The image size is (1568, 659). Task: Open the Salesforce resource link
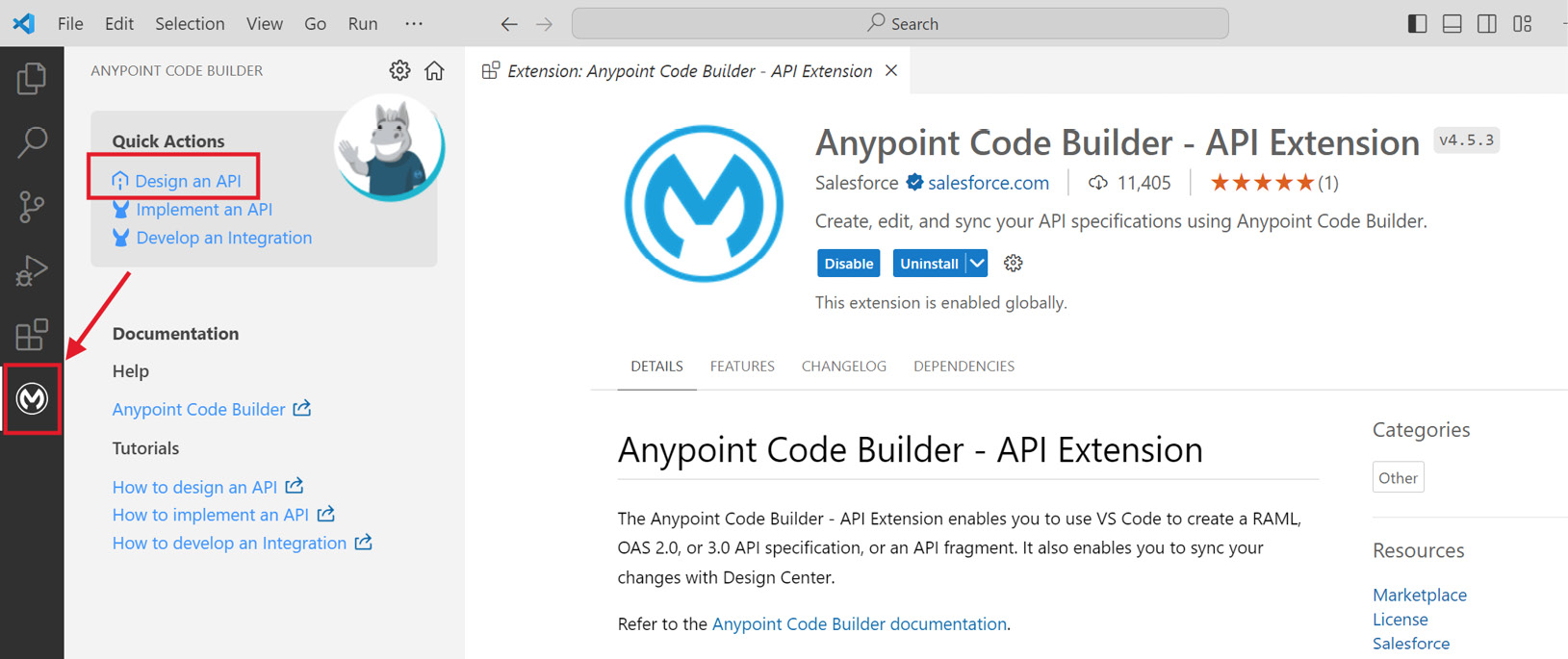click(1410, 644)
